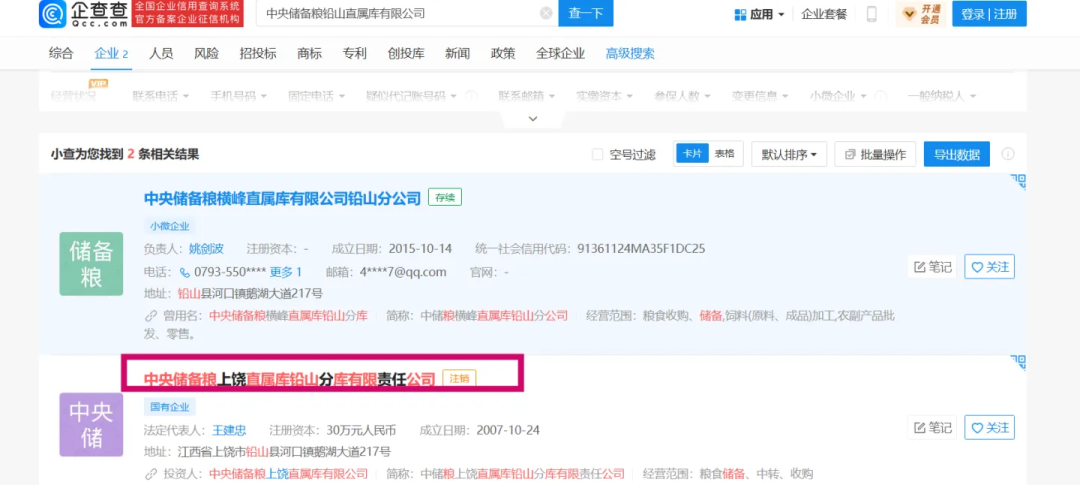Select the 政策 tab

503,53
